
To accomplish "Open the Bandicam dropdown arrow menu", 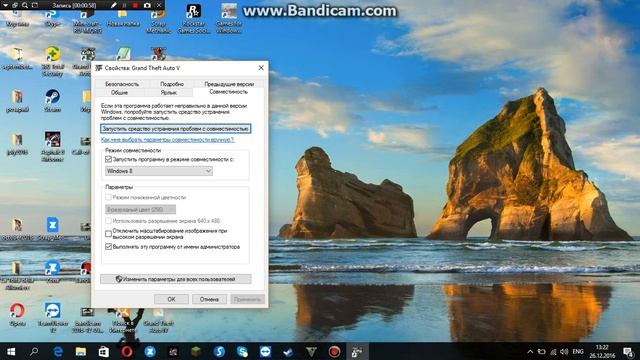I will tap(5, 5).
